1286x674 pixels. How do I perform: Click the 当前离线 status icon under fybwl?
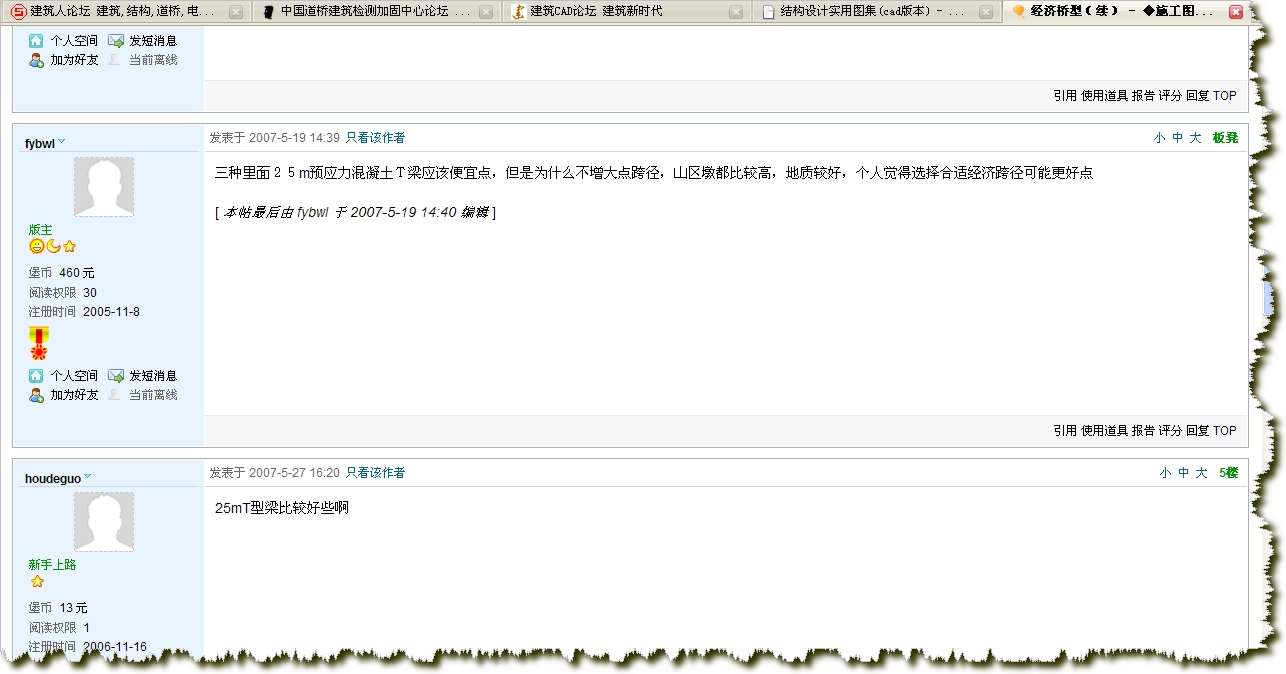115,395
